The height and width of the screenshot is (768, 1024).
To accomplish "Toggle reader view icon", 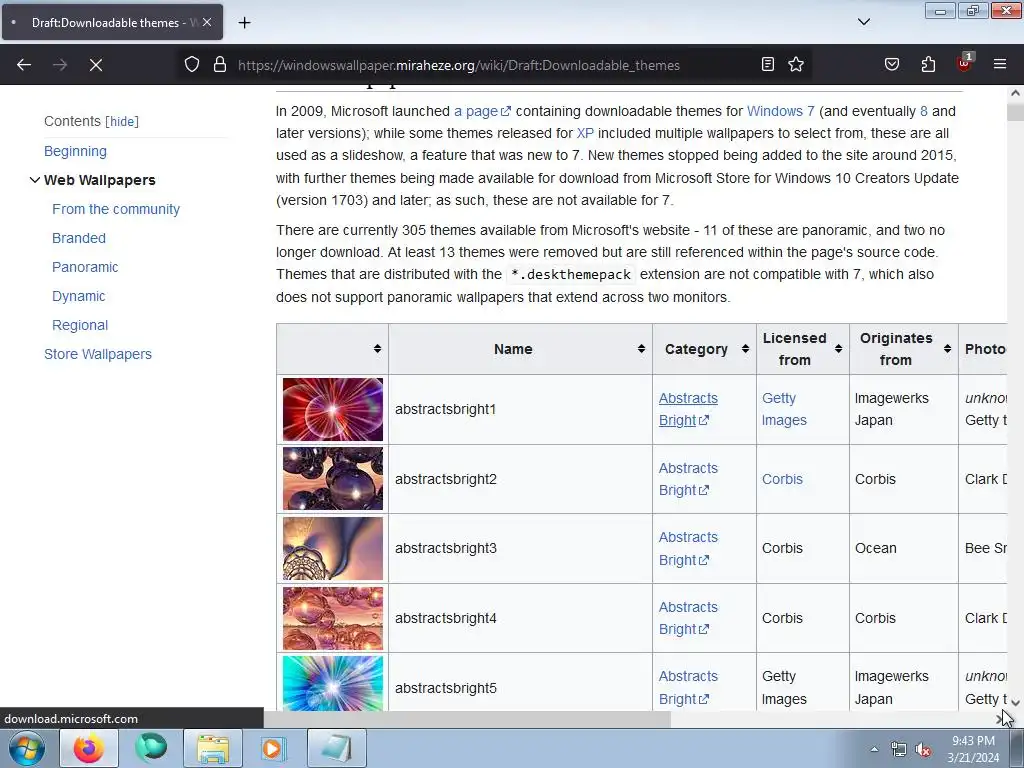I will click(x=768, y=64).
